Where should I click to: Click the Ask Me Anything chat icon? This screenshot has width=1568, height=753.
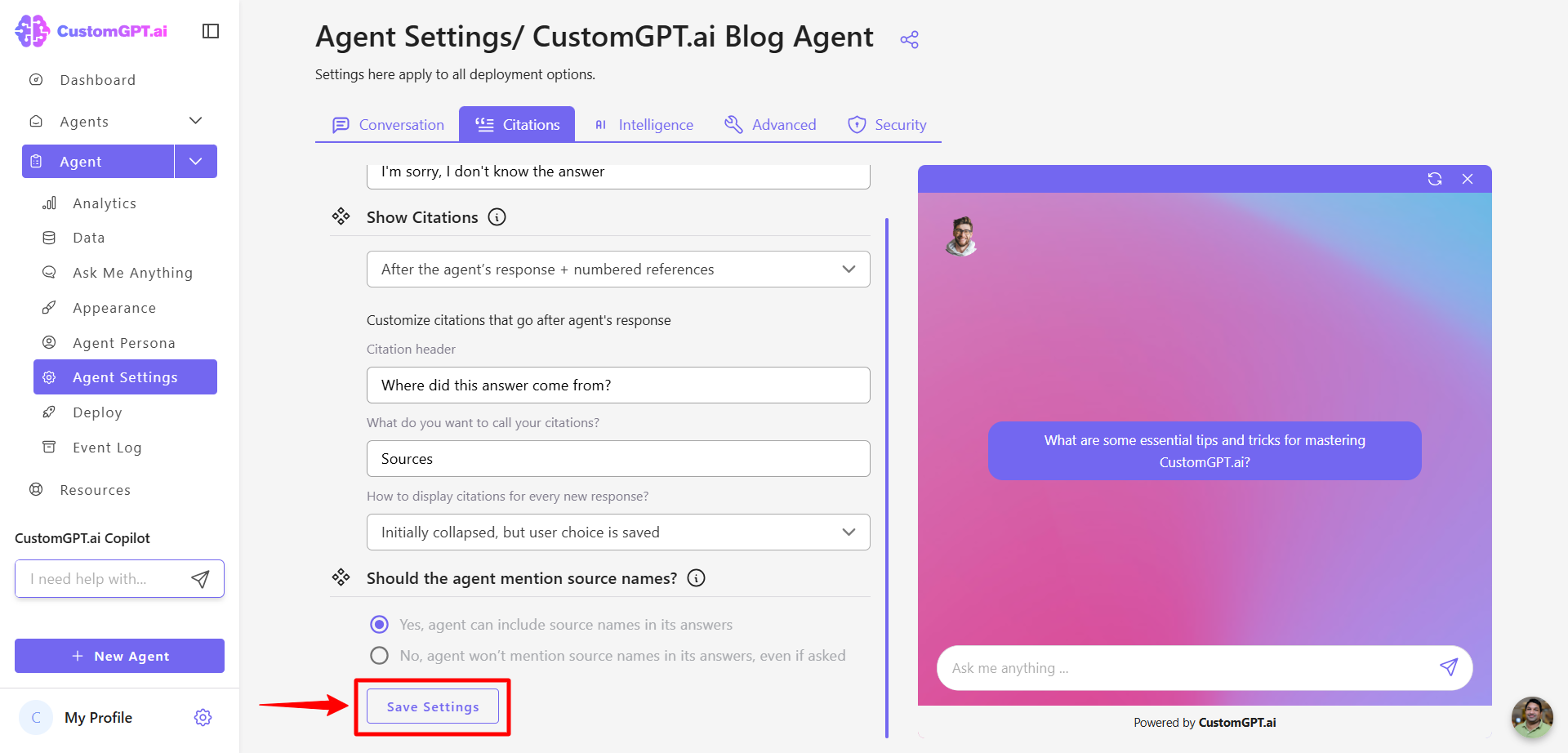pyautogui.click(x=49, y=272)
